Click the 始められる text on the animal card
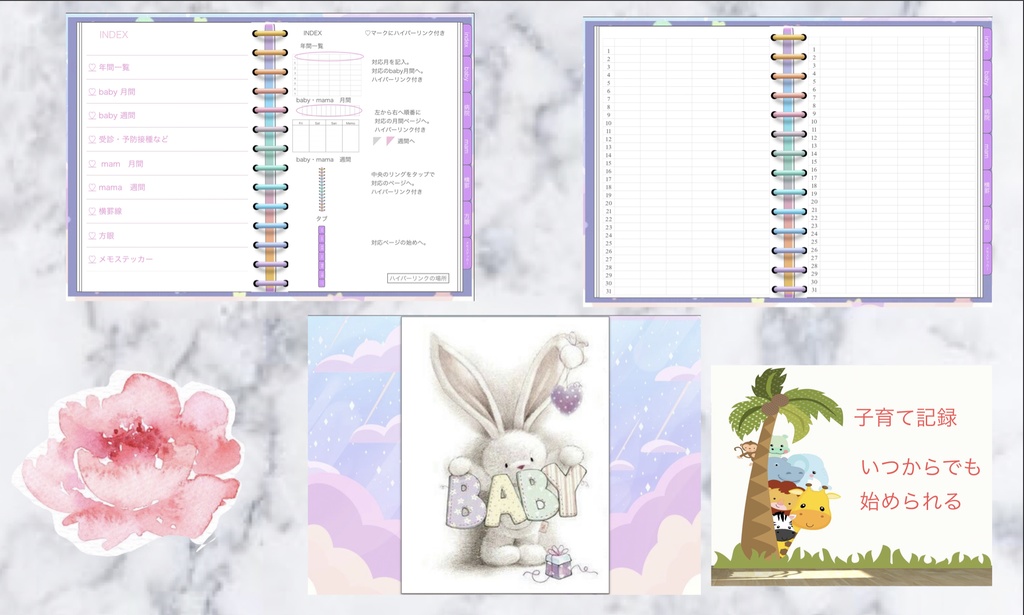This screenshot has height=615, width=1024. click(910, 501)
